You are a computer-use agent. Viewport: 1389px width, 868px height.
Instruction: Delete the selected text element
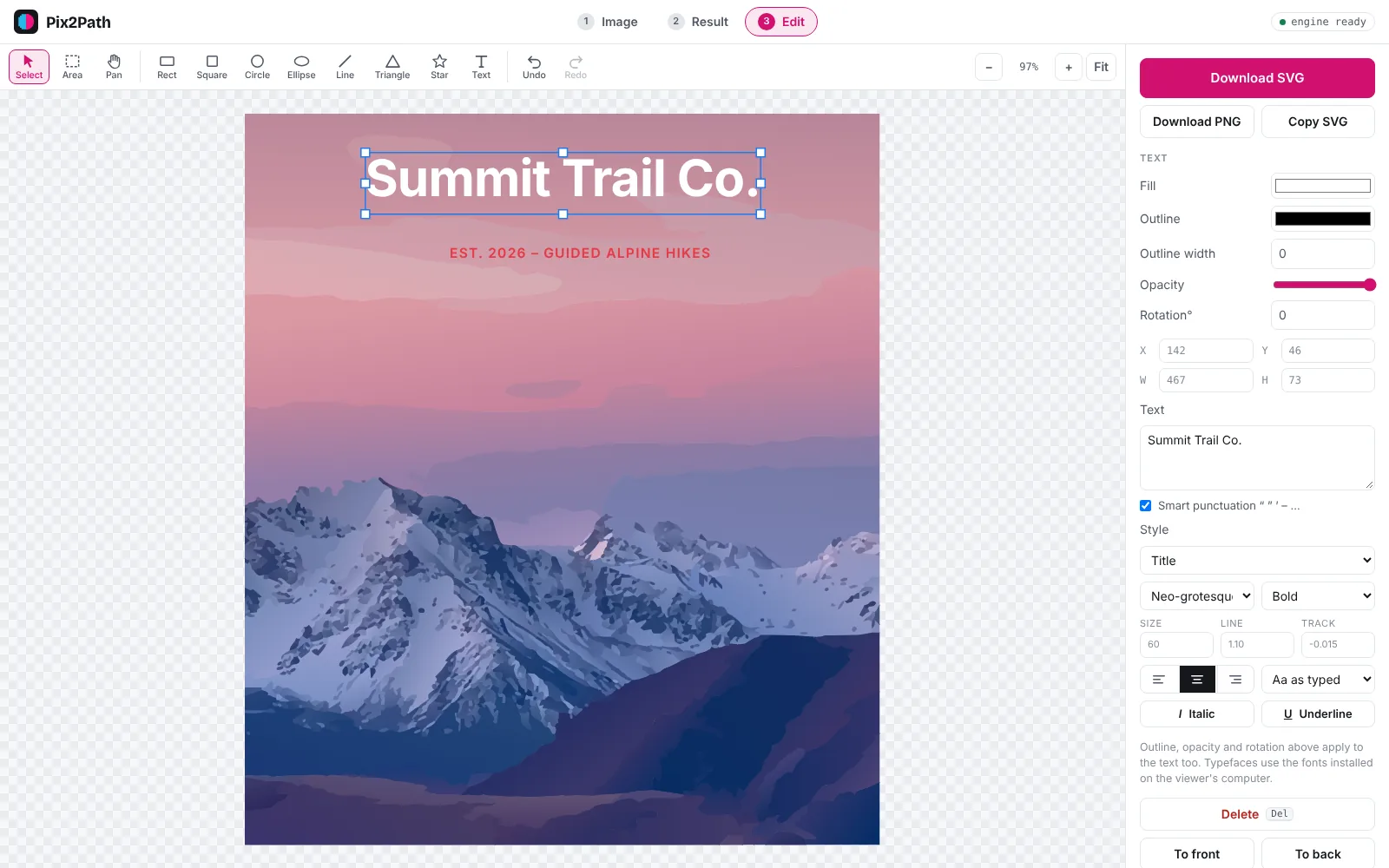pyautogui.click(x=1257, y=814)
